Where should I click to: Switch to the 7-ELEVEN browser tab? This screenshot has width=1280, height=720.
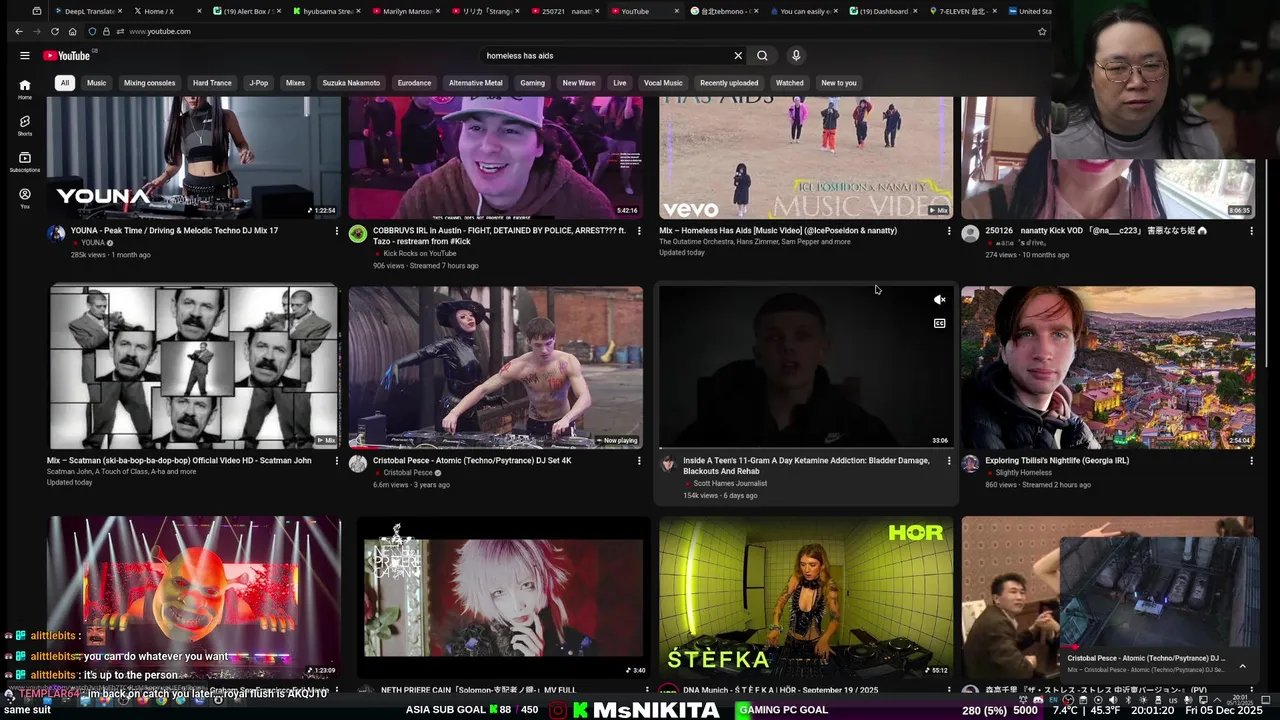tap(962, 11)
